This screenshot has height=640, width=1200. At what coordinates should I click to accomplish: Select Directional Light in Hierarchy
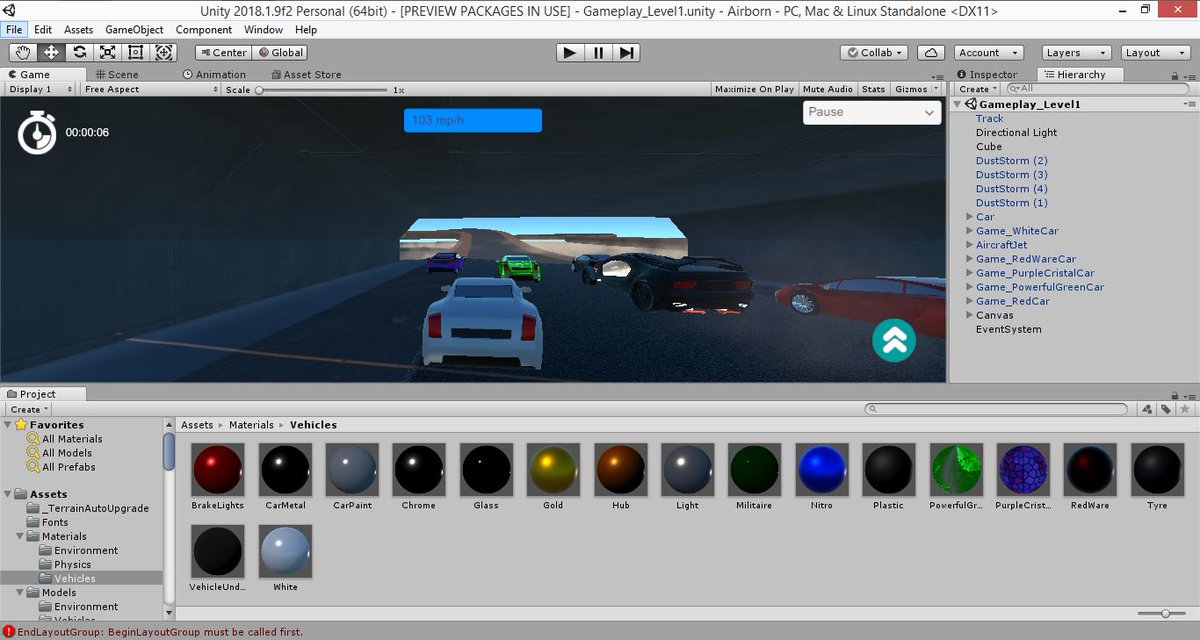[1016, 132]
